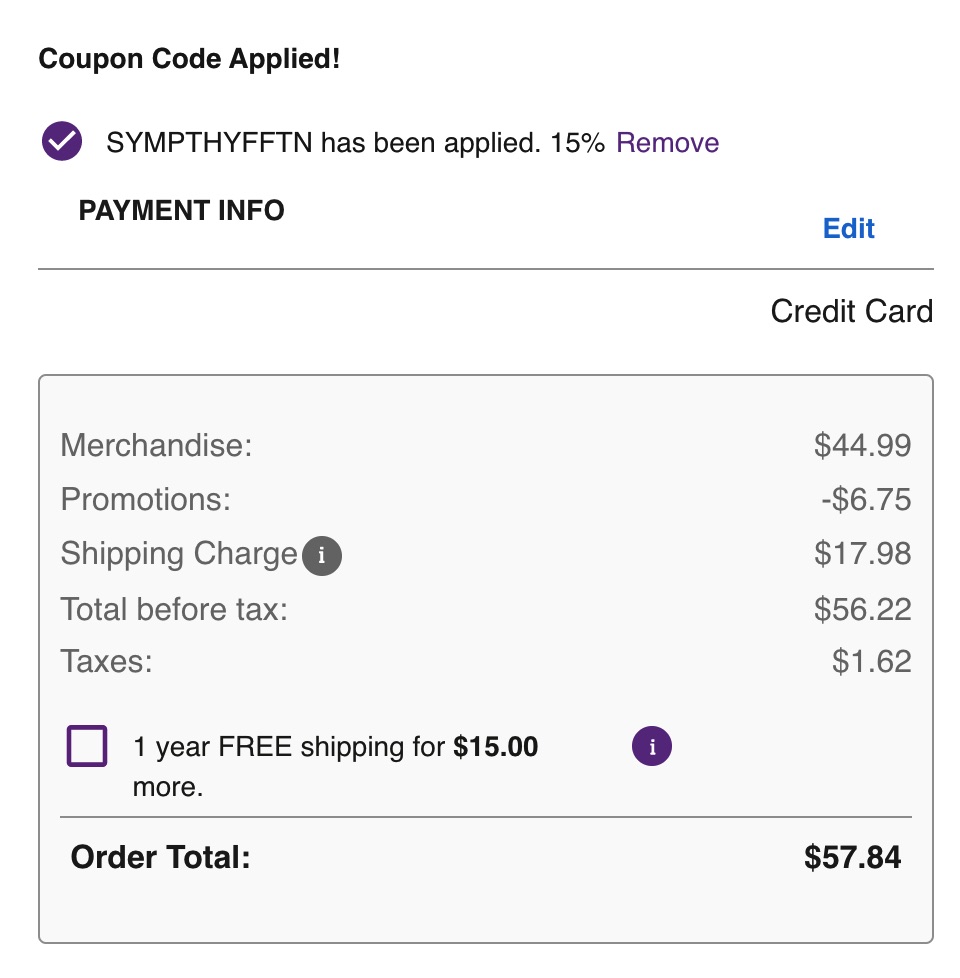Screen dimensions: 960x978
Task: Open the Shipping Charge info icon
Action: (322, 556)
